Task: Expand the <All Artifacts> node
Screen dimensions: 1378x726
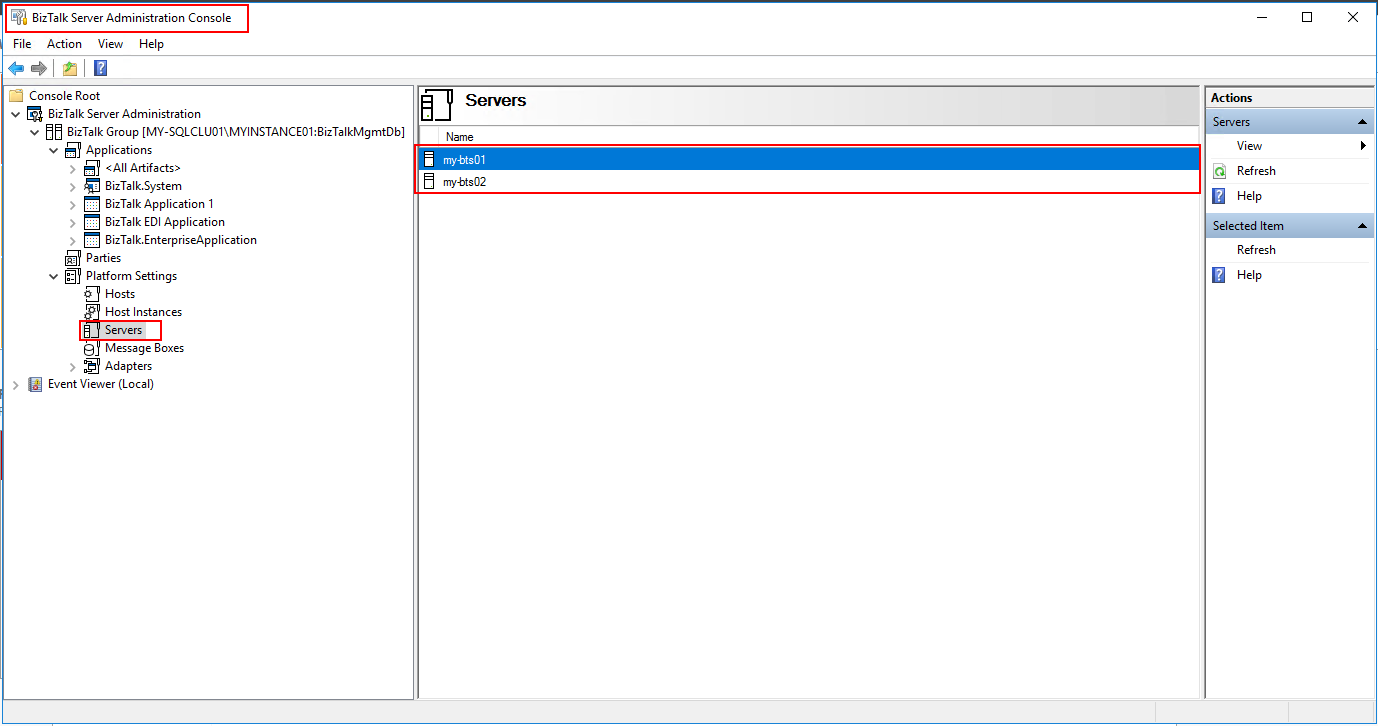Action: (72, 168)
